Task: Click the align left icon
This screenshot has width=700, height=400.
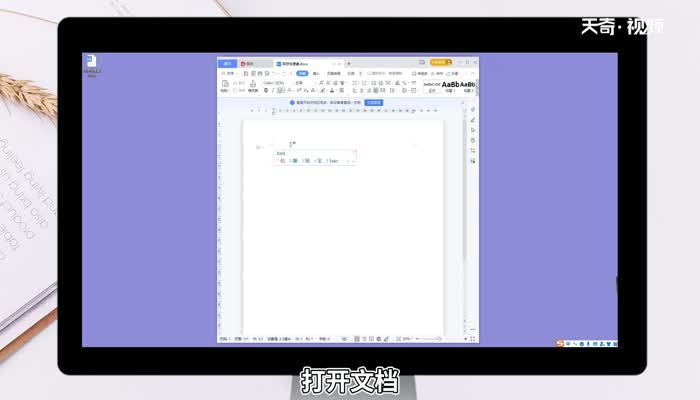Action: (354, 91)
